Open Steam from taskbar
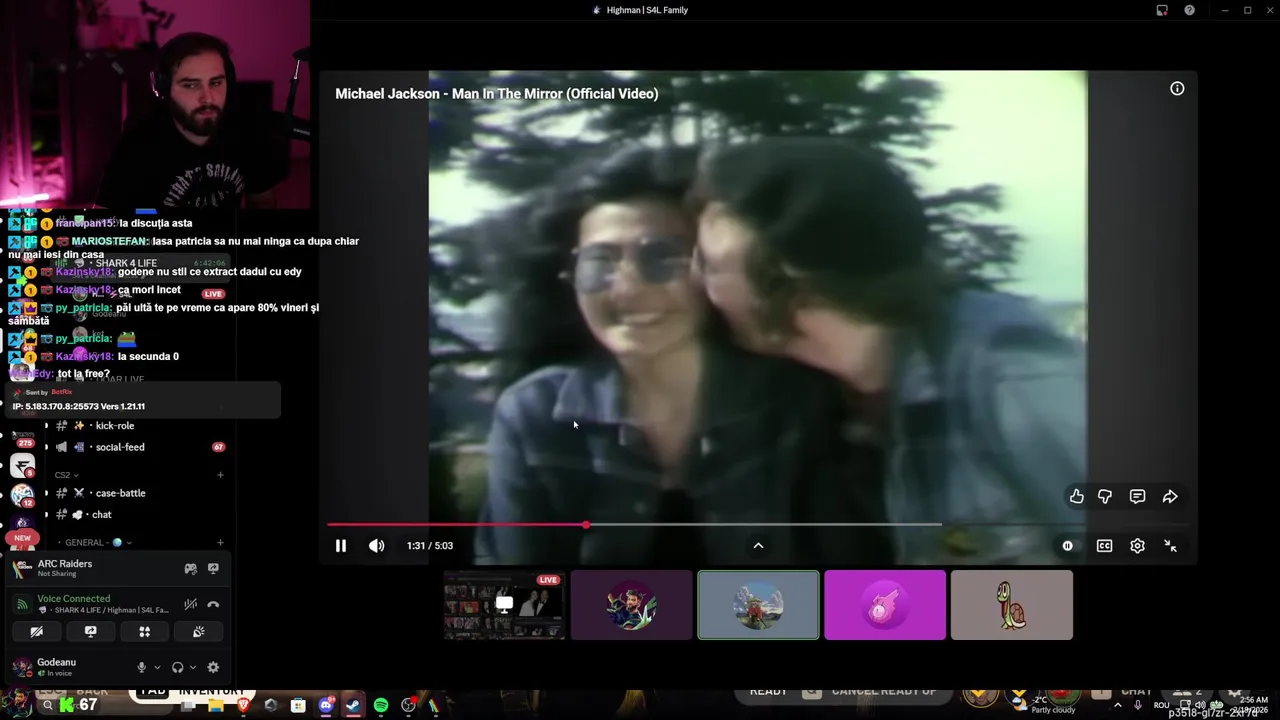This screenshot has width=1280, height=720. point(353,706)
